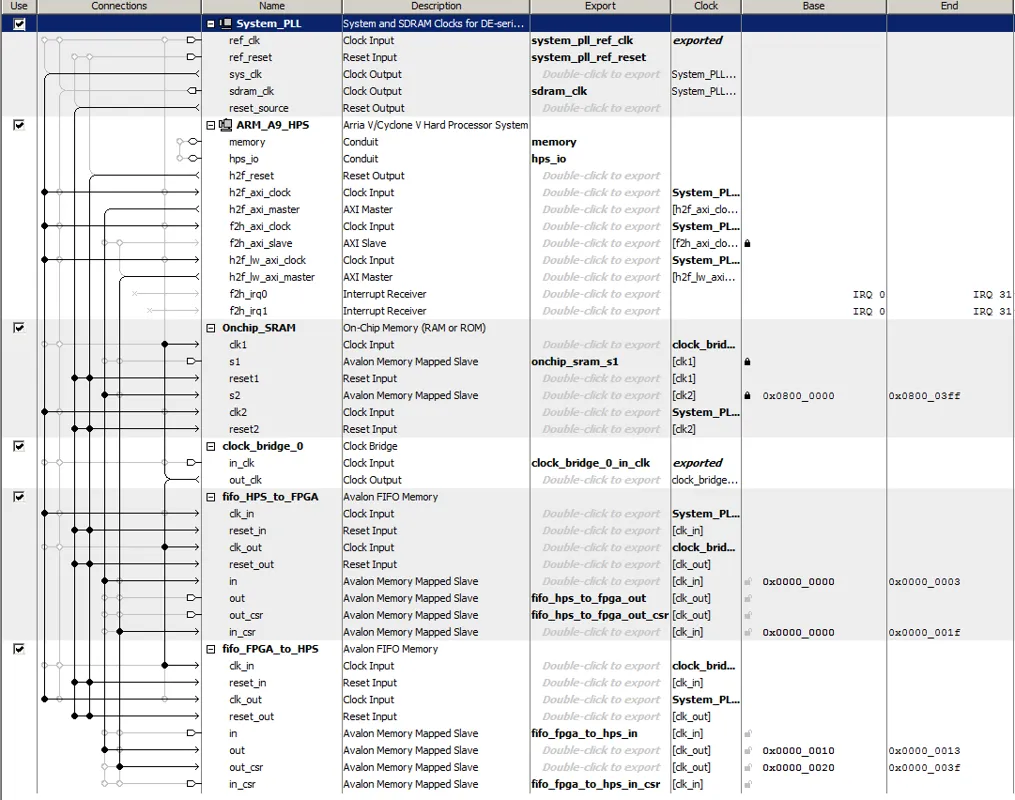The width and height of the screenshot is (1015, 800).
Task: Click the Export column header
Action: point(600,6)
